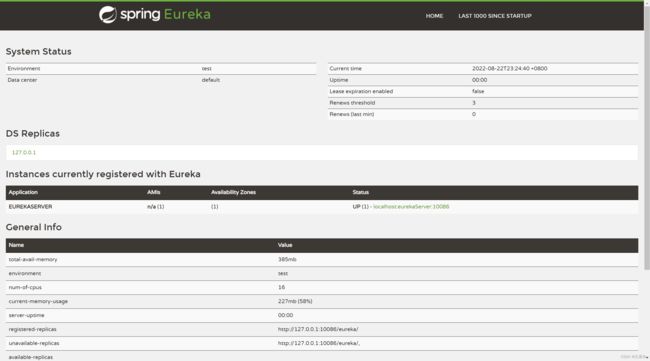The height and width of the screenshot is (361, 650).
Task: Open the 127.0.0.1 replica link
Action: [x=24, y=153]
